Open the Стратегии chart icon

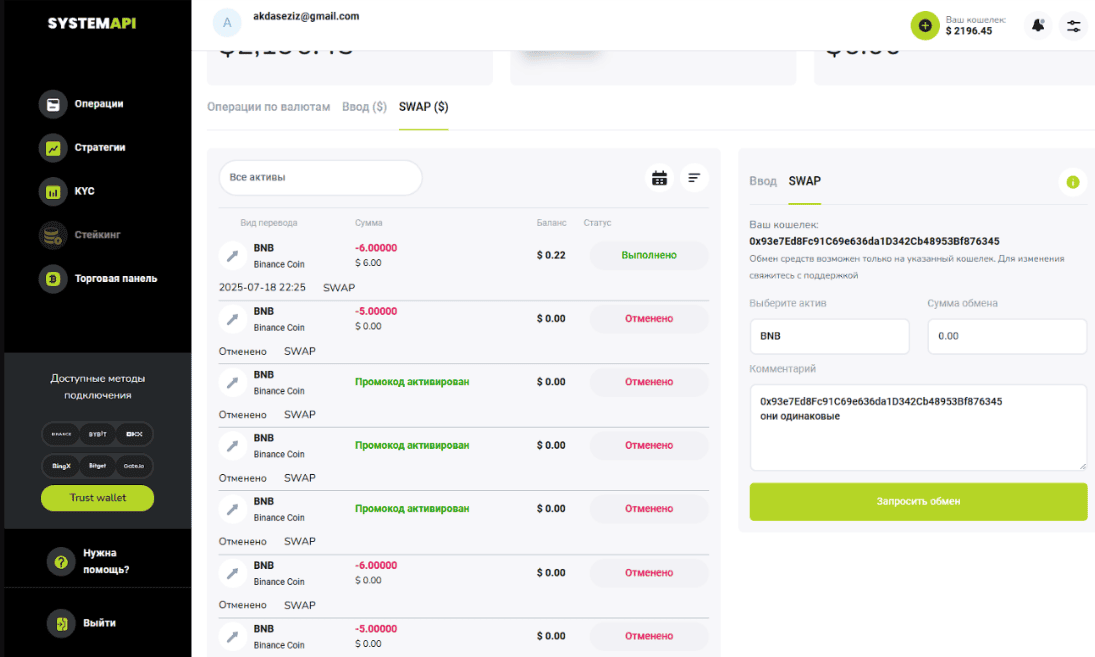(53, 148)
